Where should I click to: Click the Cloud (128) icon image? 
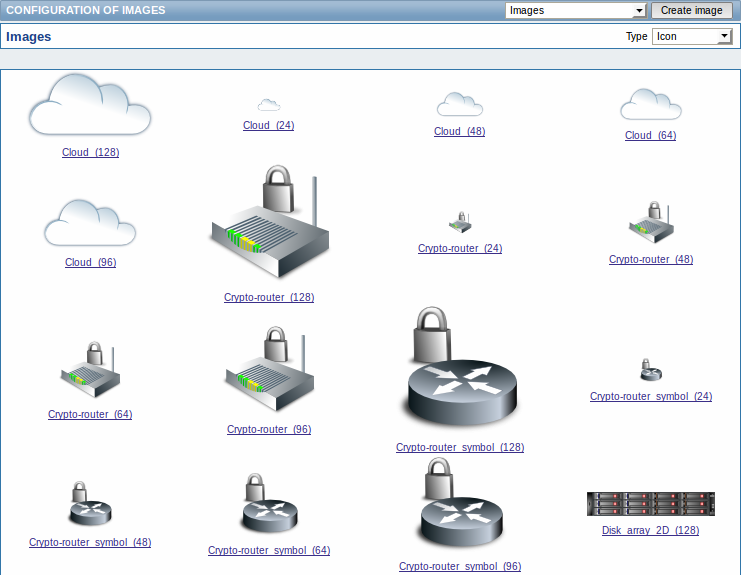click(x=90, y=105)
